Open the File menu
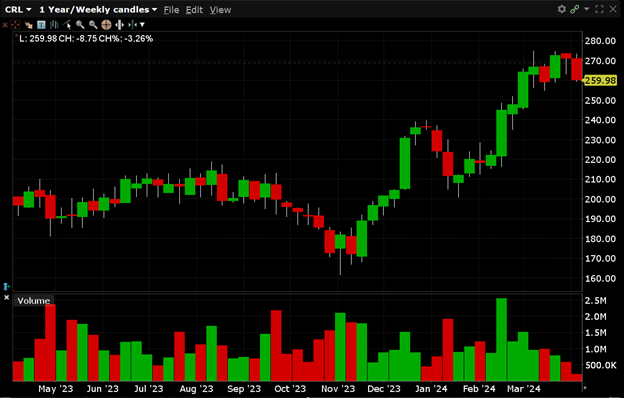Screen dimensions: 624x398 [x=172, y=10]
